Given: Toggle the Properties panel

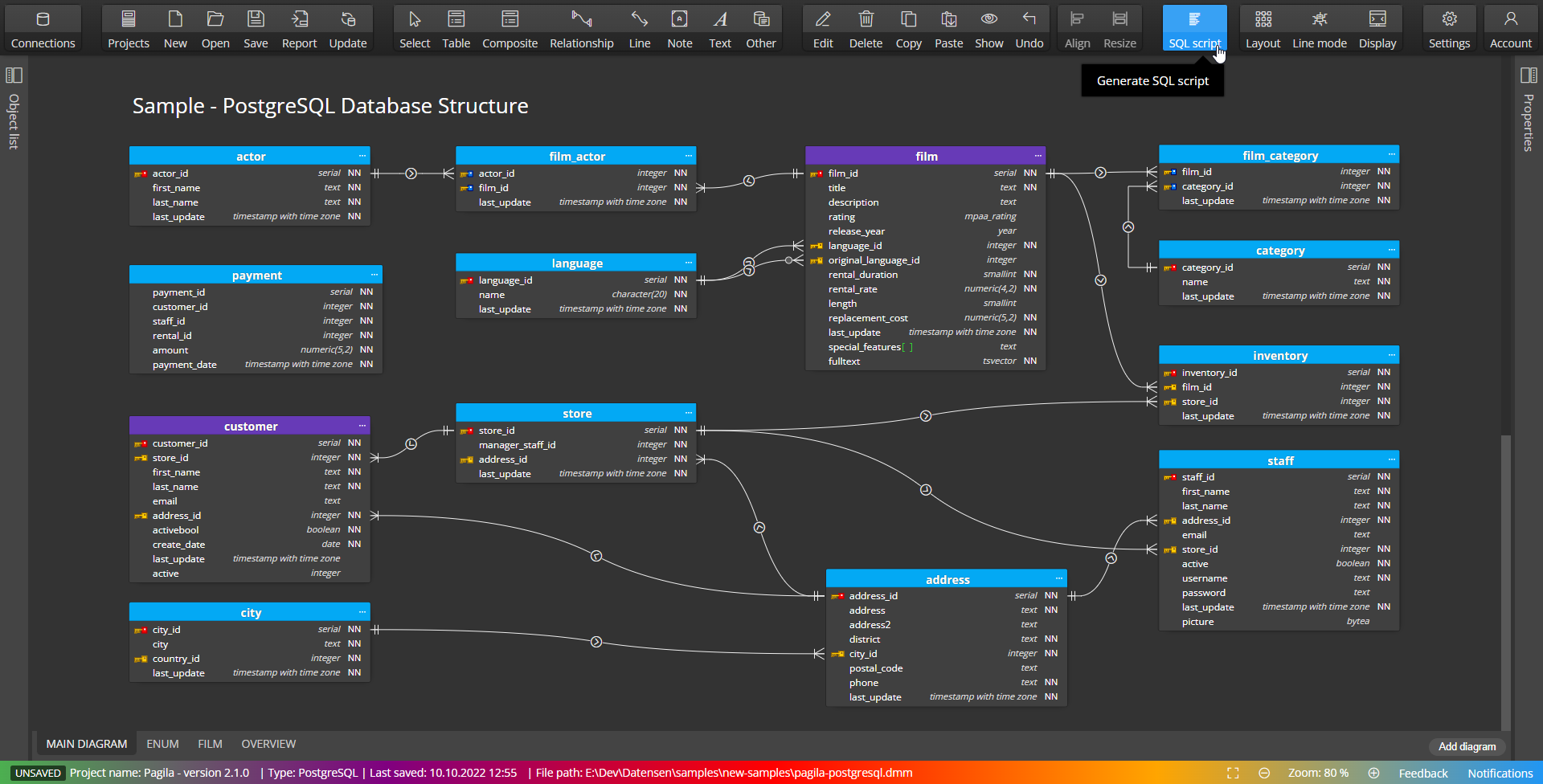Looking at the screenshot, I should click(1529, 74).
